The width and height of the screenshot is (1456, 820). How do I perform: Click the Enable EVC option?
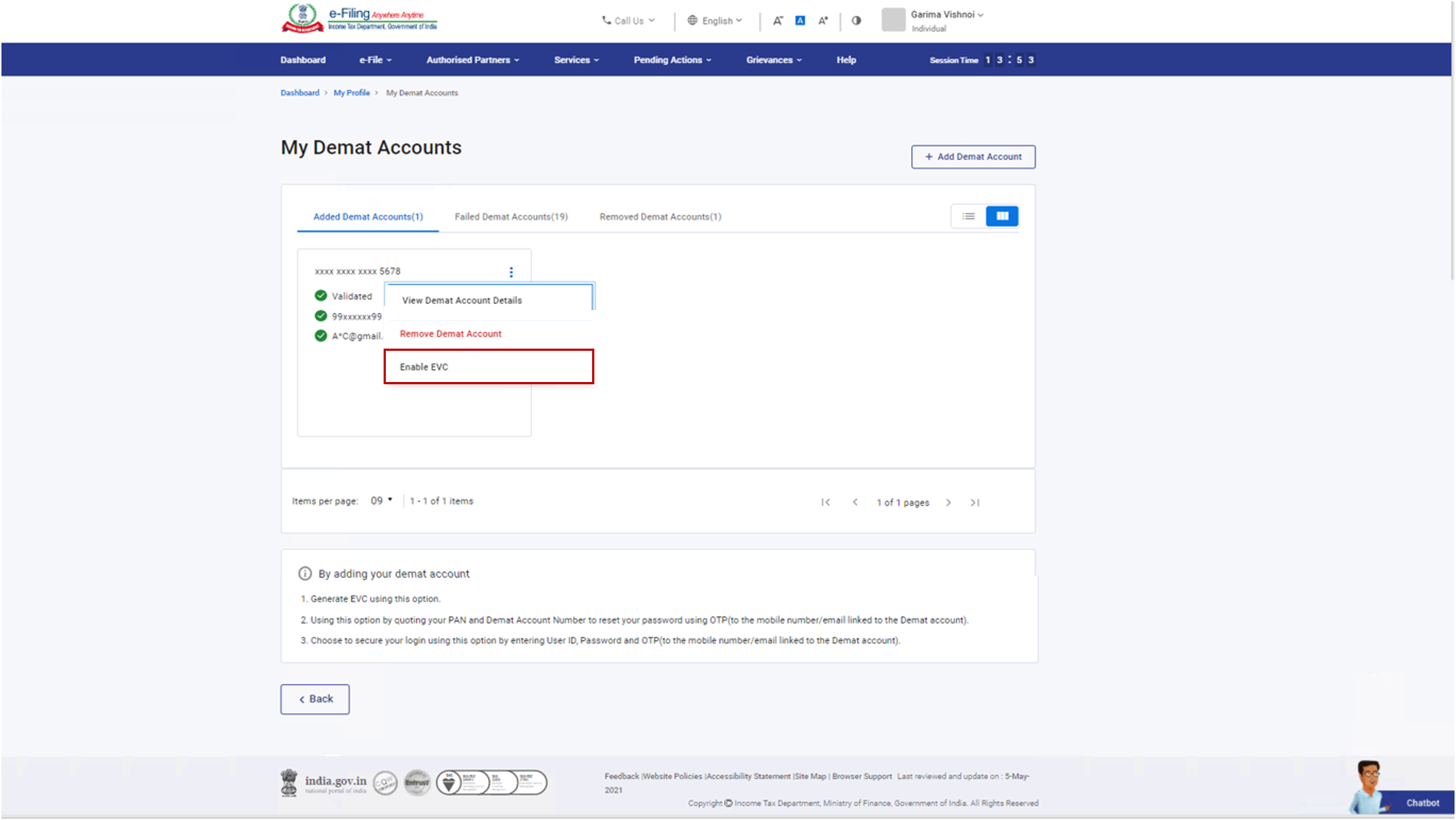(489, 366)
